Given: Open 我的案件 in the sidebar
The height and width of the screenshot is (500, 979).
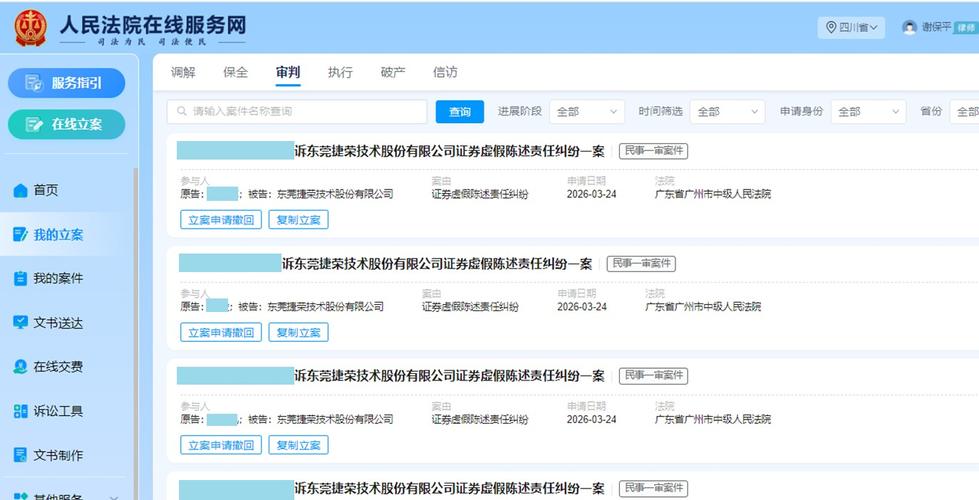Looking at the screenshot, I should tap(58, 278).
